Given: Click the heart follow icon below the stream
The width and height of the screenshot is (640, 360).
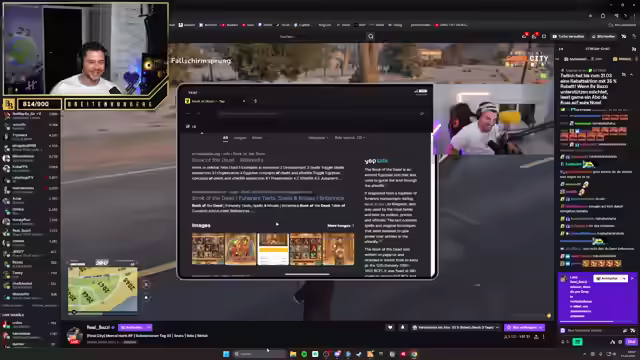Looking at the screenshot, I should (x=390, y=327).
